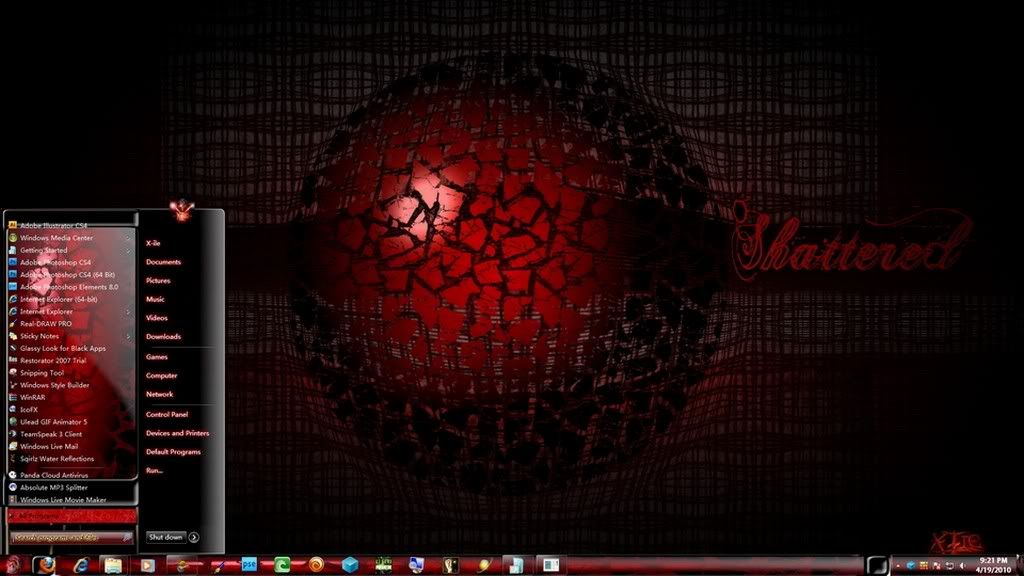
Task: Click the orange grid tray icon
Action: click(x=923, y=566)
